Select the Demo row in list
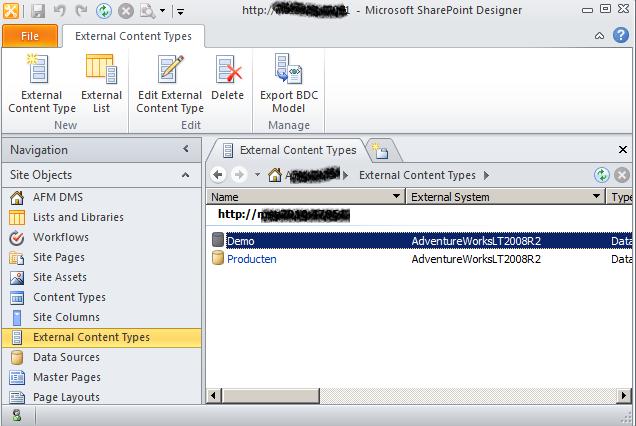The height and width of the screenshot is (426, 636). 241,241
